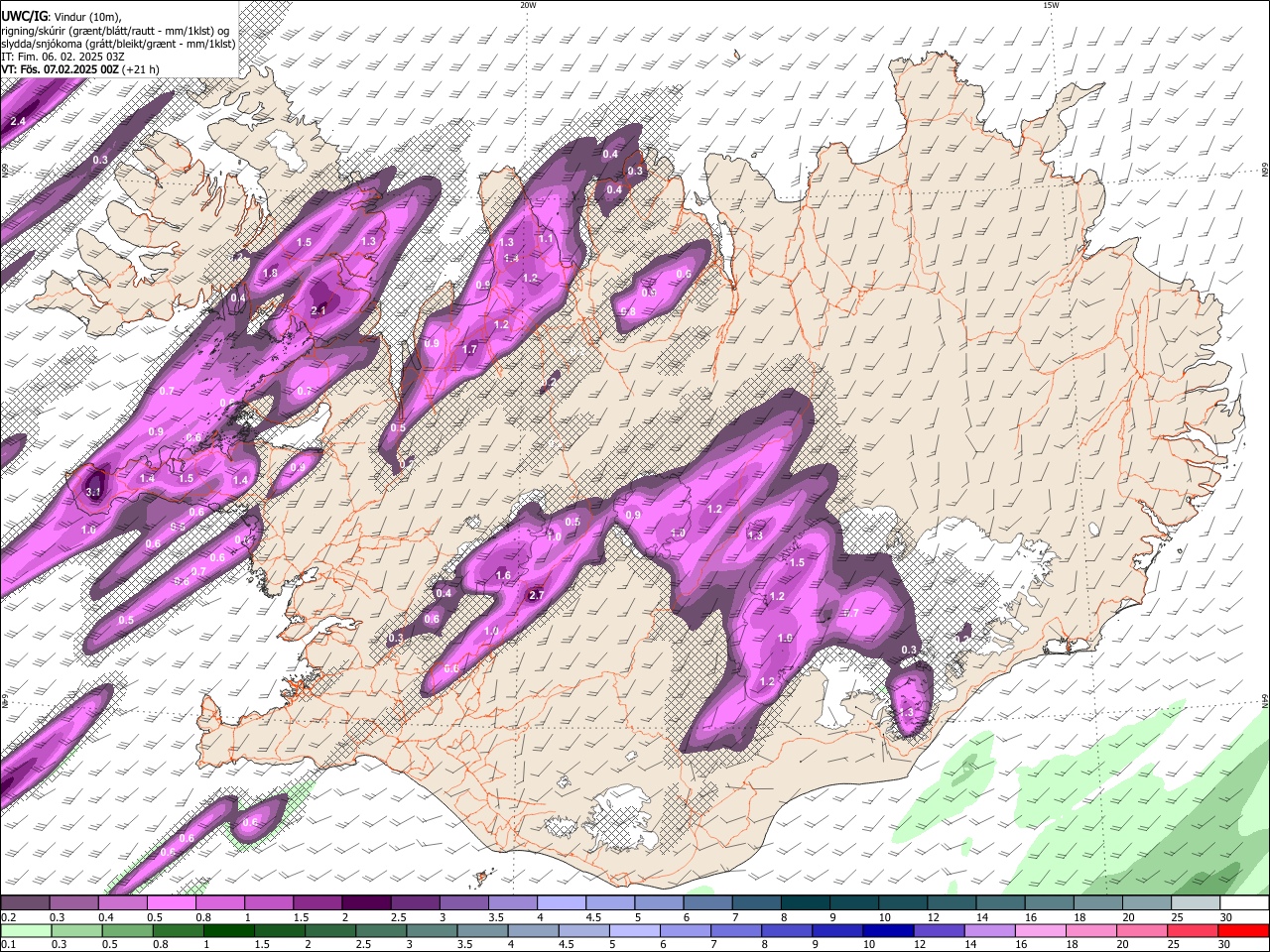Image resolution: width=1270 pixels, height=952 pixels.
Task: Click the 1.8 precipitation value on the map
Action: 270,273
